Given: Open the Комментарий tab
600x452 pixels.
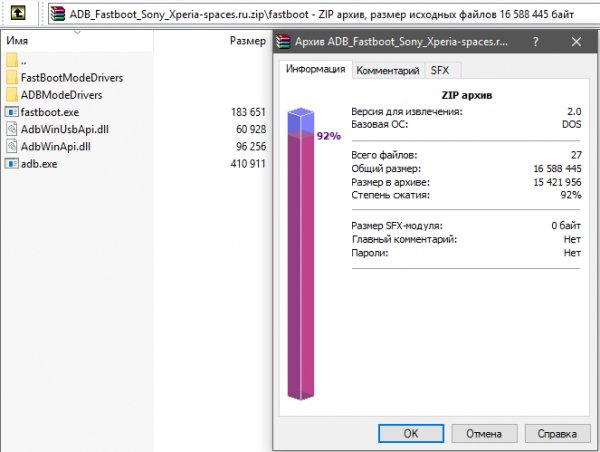Looking at the screenshot, I should coord(388,70).
